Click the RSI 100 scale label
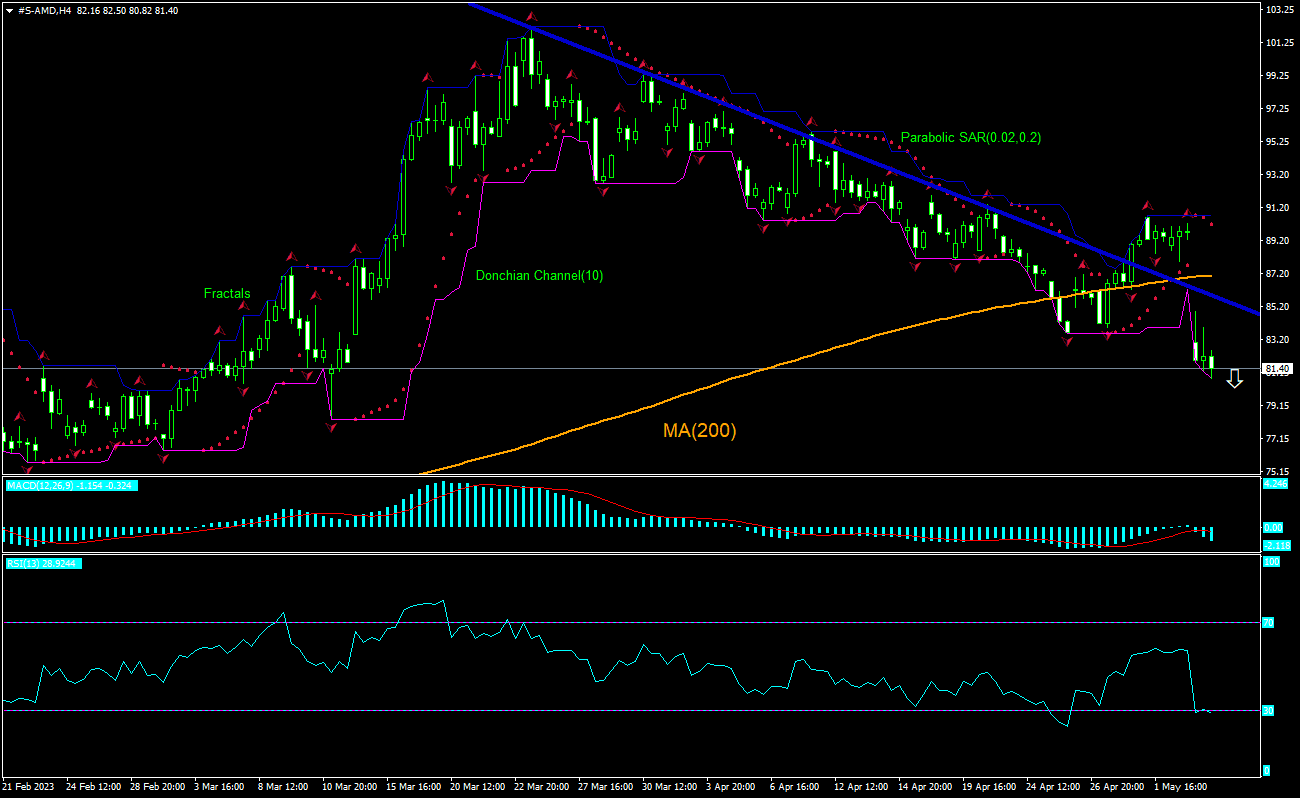Viewport: 1300px width, 798px height. [x=1270, y=563]
